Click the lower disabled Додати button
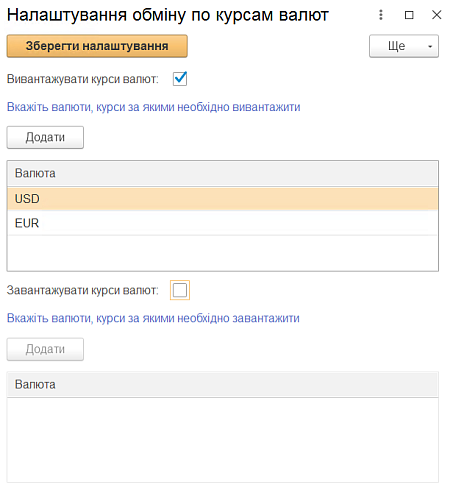Screen dimensions: 453x490 (x=45, y=349)
